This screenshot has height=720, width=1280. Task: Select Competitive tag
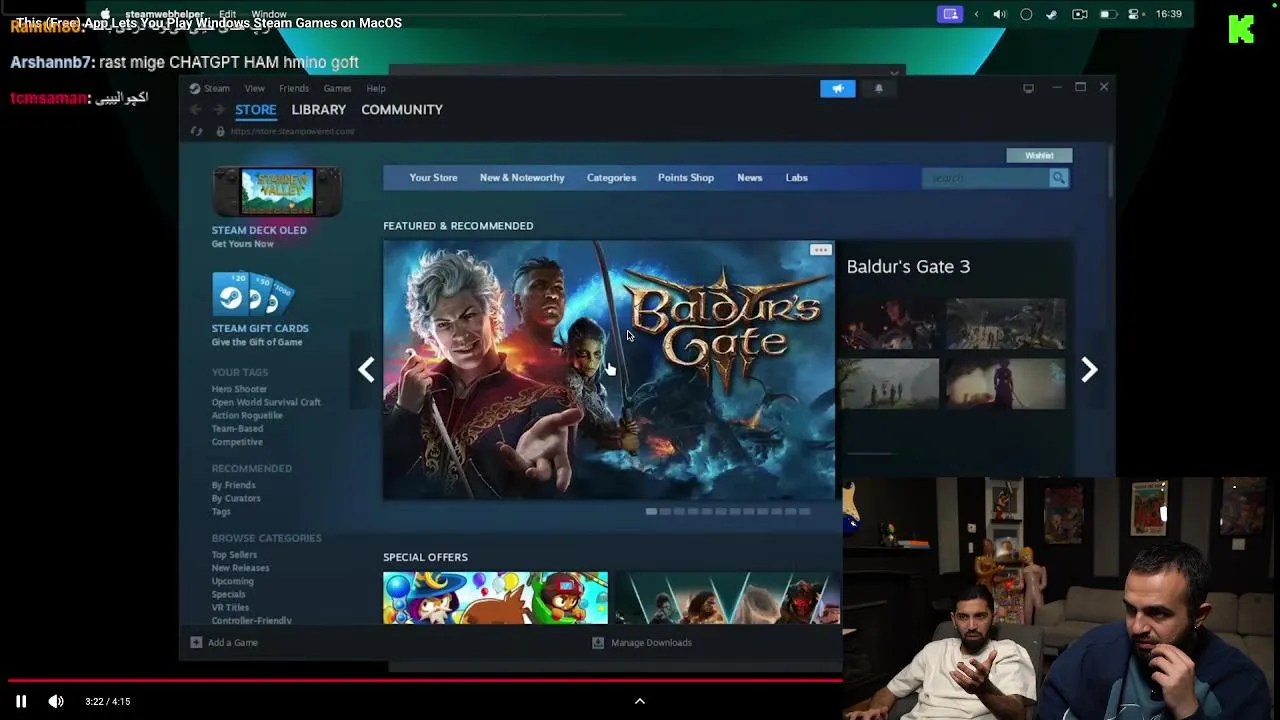(x=237, y=442)
